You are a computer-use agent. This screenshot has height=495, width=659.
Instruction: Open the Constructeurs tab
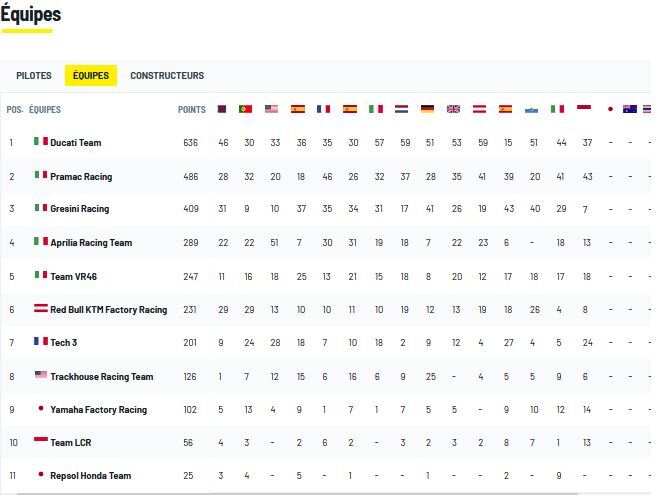click(x=167, y=76)
